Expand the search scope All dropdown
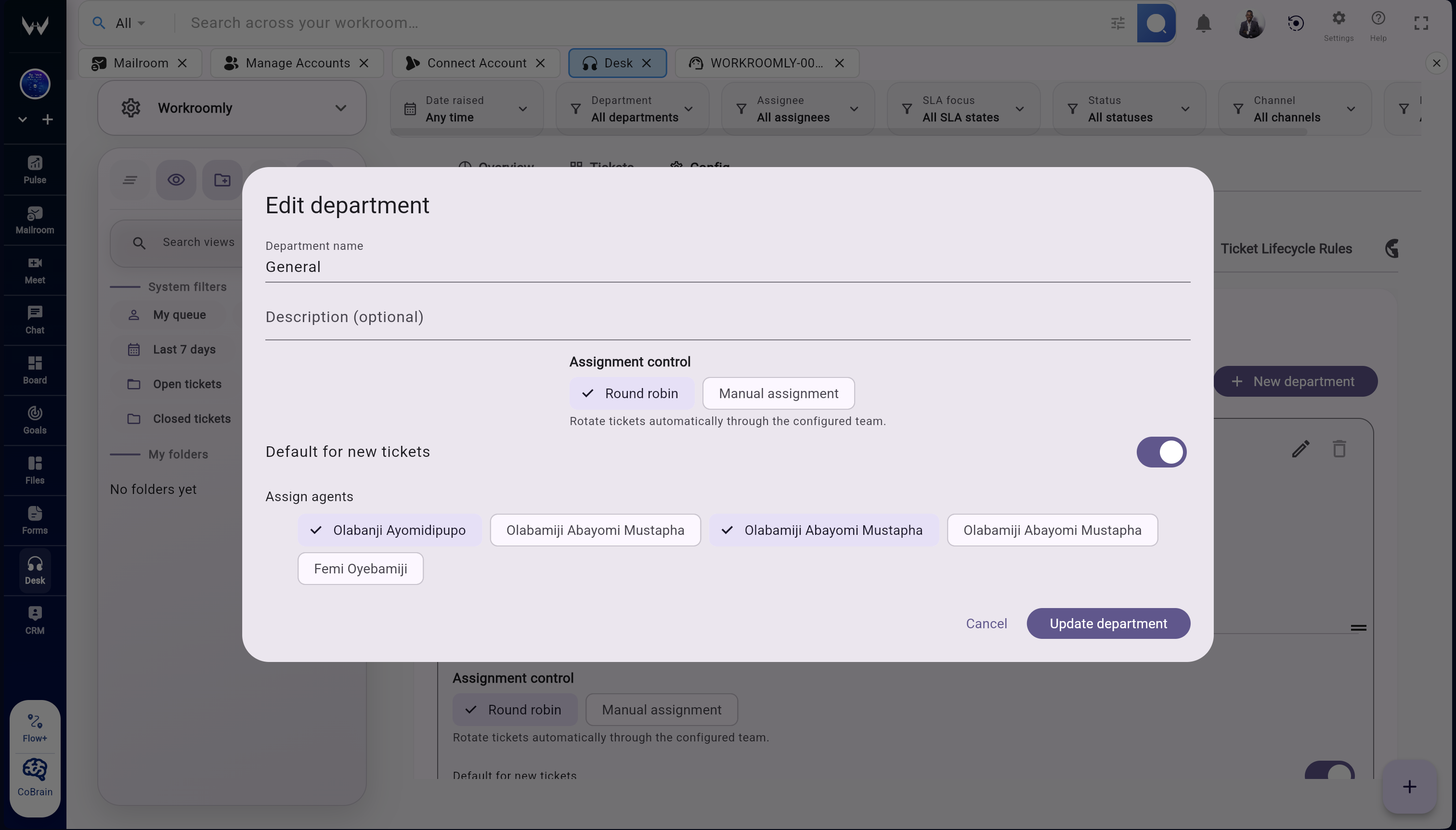This screenshot has width=1456, height=830. [130, 24]
